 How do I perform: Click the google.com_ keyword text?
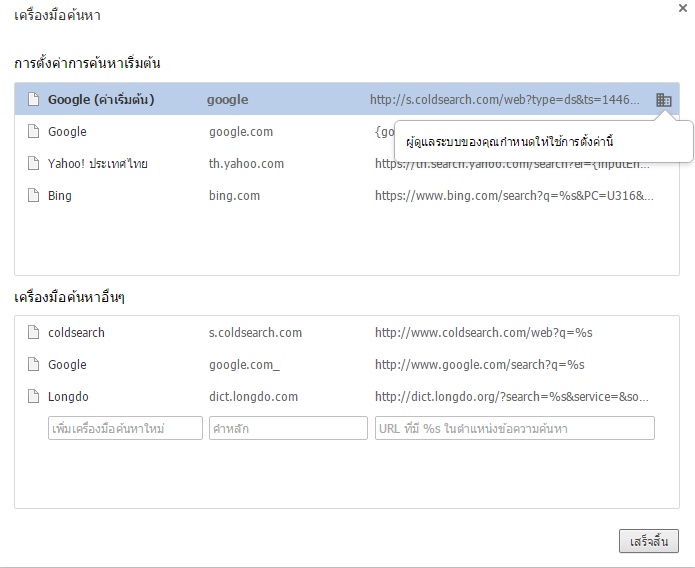click(244, 365)
